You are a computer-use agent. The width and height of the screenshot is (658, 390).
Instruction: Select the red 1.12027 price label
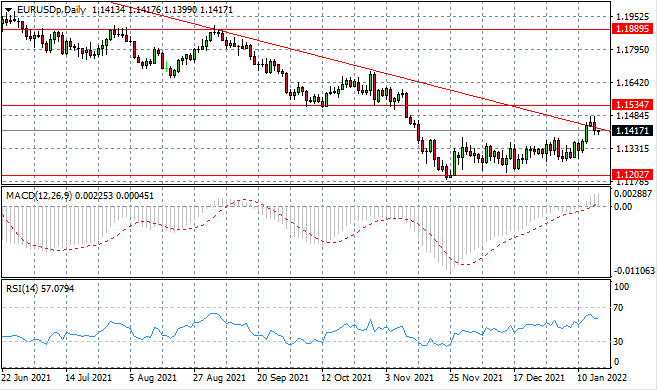tap(633, 174)
